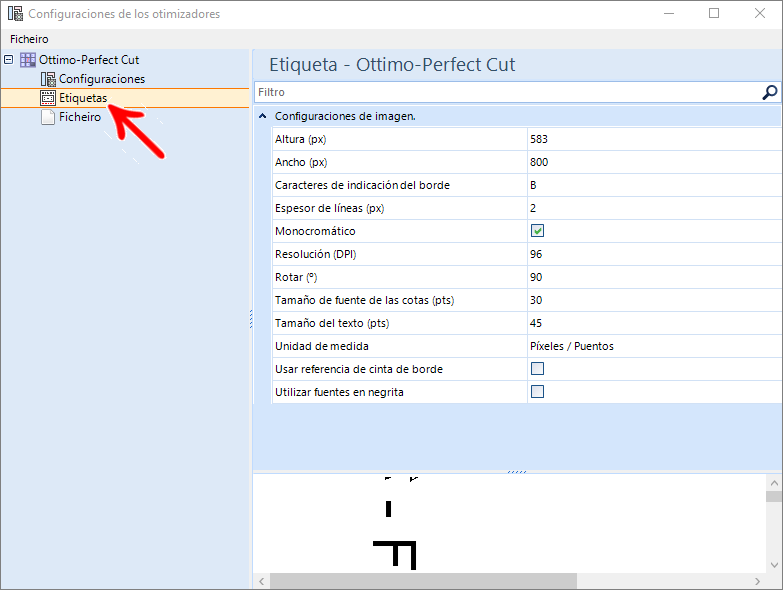This screenshot has width=783, height=590.
Task: Open Configuraciones in the tree
Action: pos(102,79)
